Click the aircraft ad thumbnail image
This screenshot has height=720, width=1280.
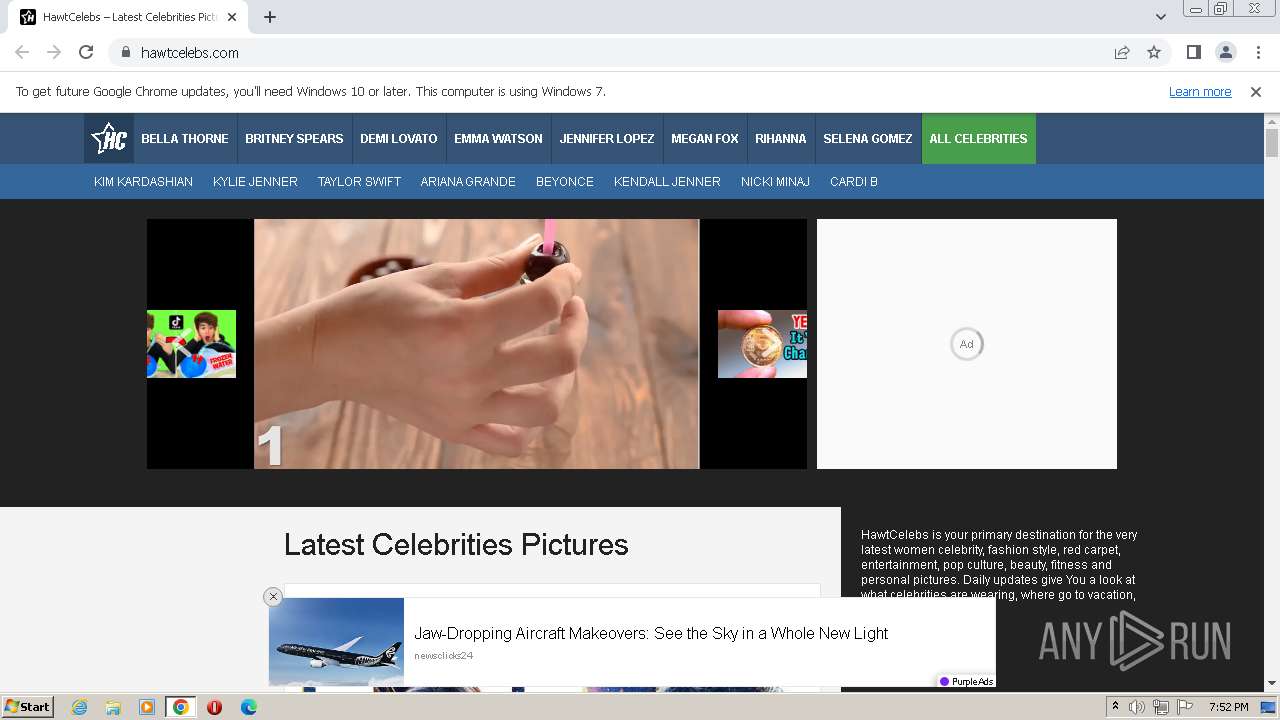337,643
